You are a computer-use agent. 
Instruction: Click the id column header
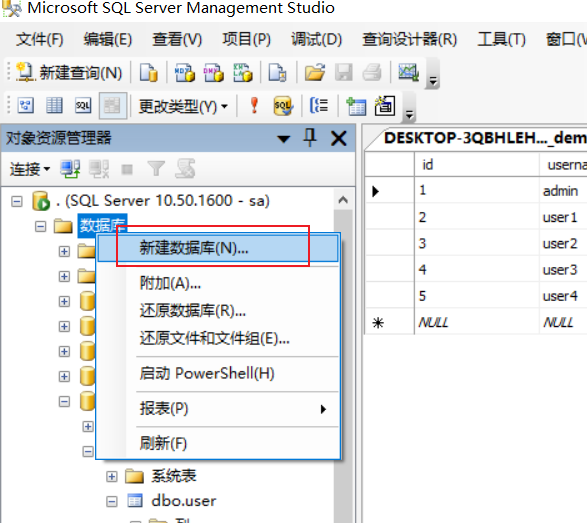tap(477, 164)
